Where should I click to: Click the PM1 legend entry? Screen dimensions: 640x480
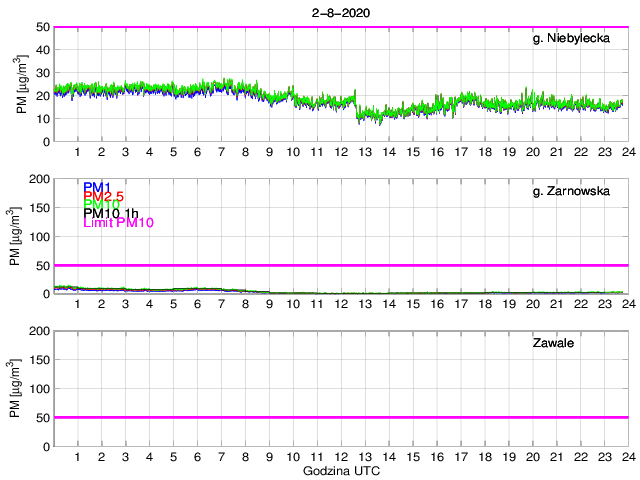(97, 187)
